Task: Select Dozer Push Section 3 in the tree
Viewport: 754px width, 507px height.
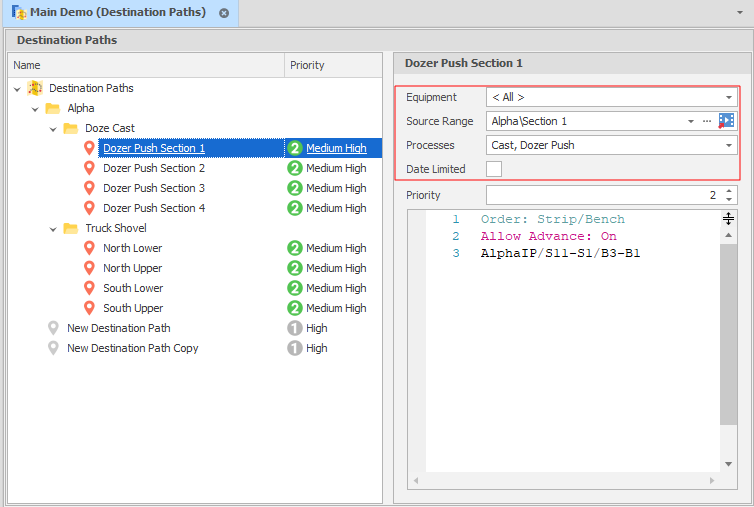Action: [154, 188]
